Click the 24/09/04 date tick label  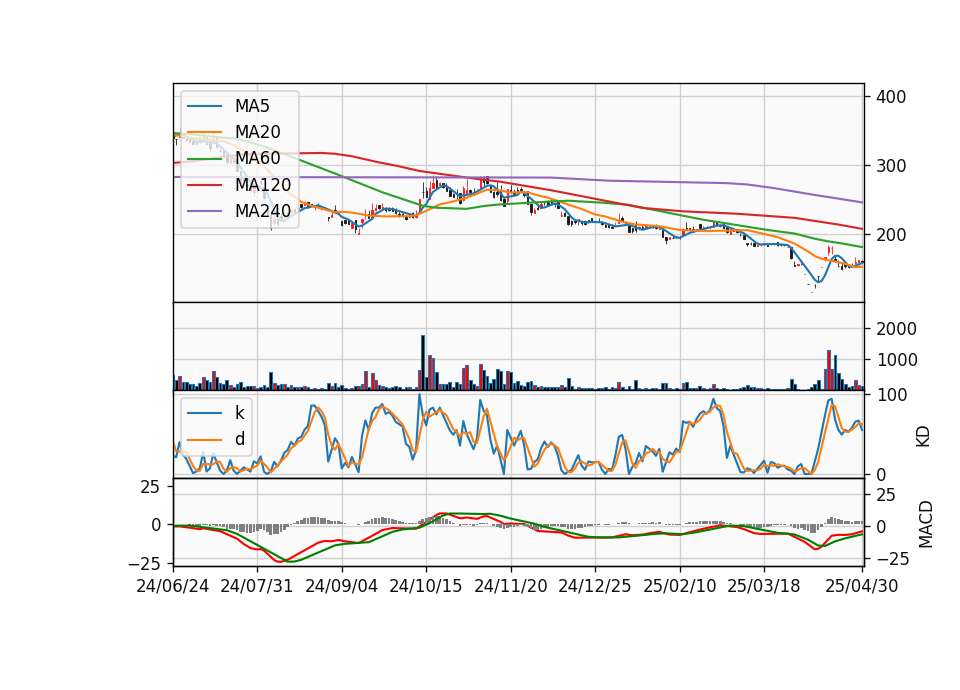click(x=342, y=586)
